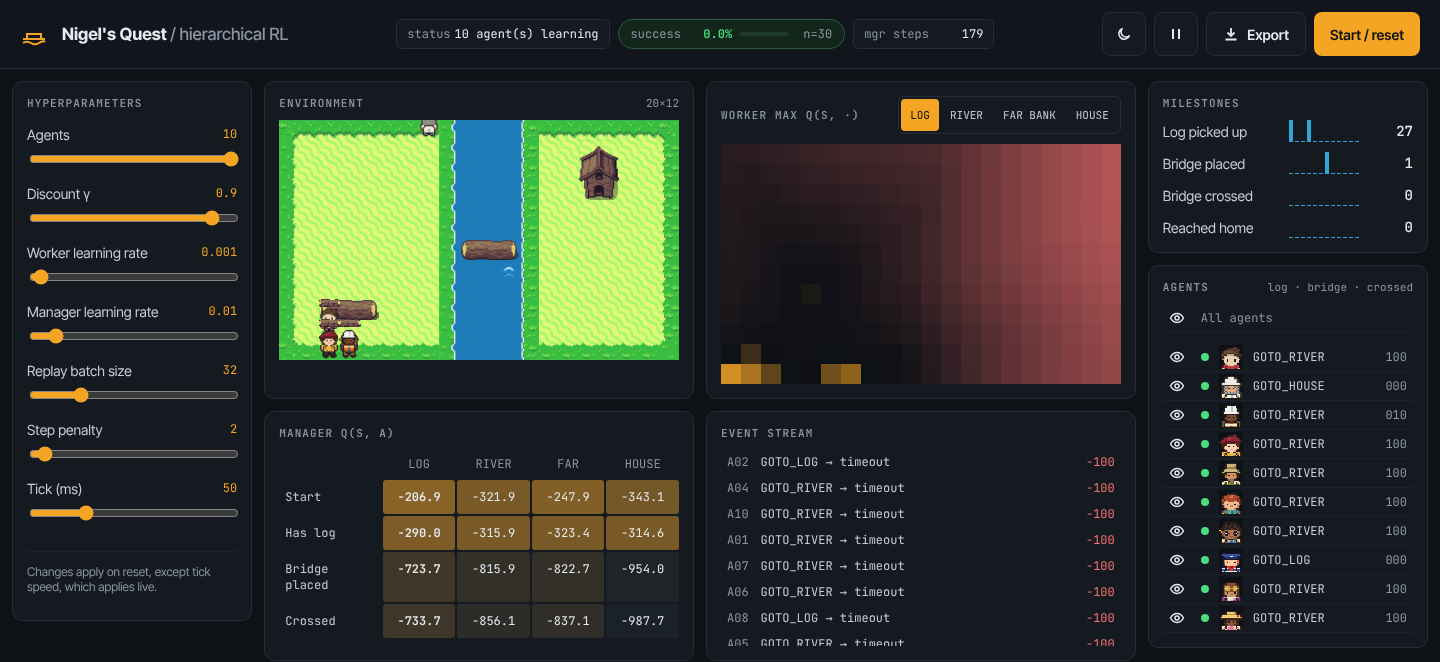
Task: Click event A02 GOTO_LOG → timeout
Action: [920, 462]
